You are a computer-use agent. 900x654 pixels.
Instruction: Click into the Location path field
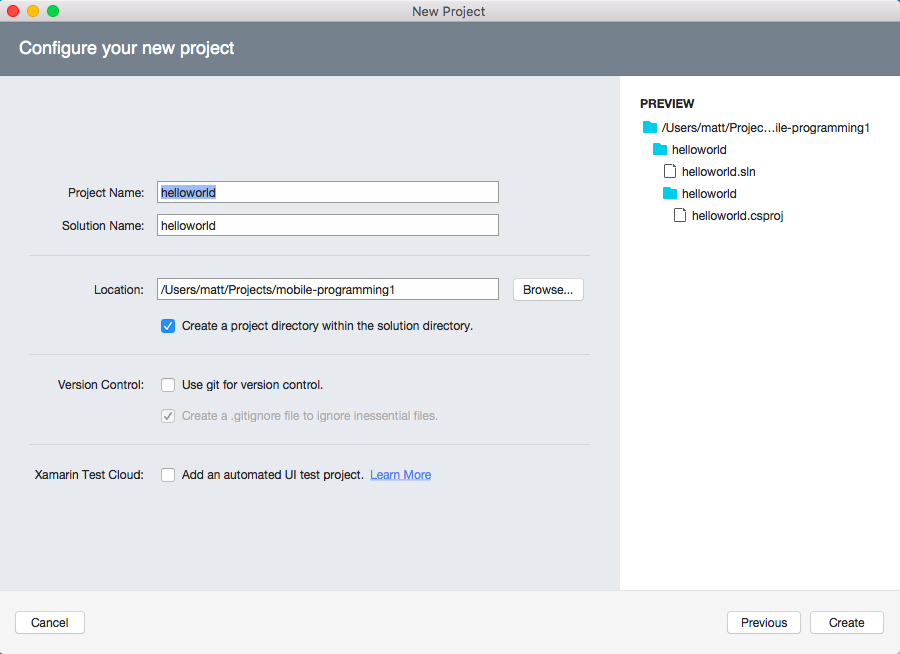(327, 290)
